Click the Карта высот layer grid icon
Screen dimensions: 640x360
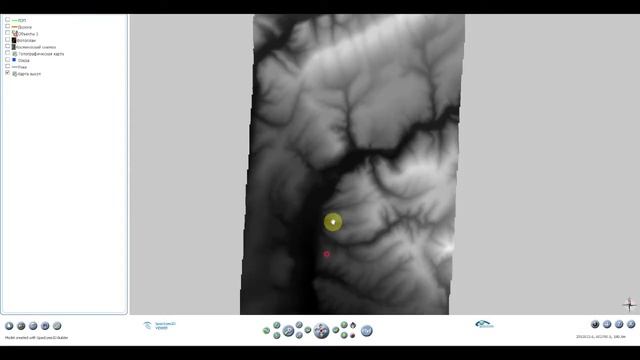click(15, 74)
